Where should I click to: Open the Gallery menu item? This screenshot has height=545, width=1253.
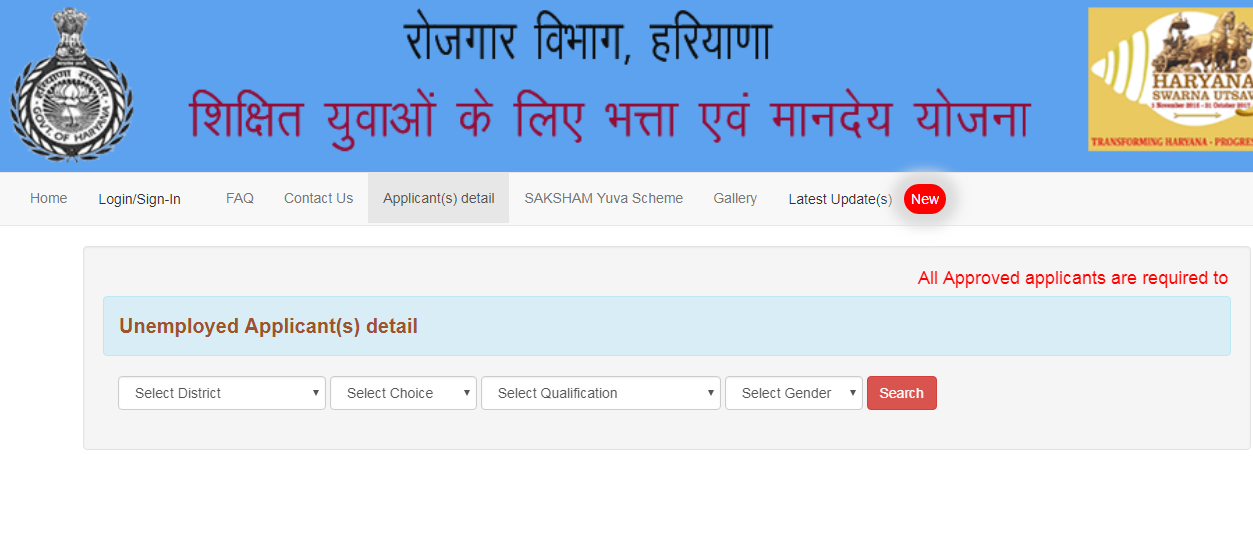point(735,198)
